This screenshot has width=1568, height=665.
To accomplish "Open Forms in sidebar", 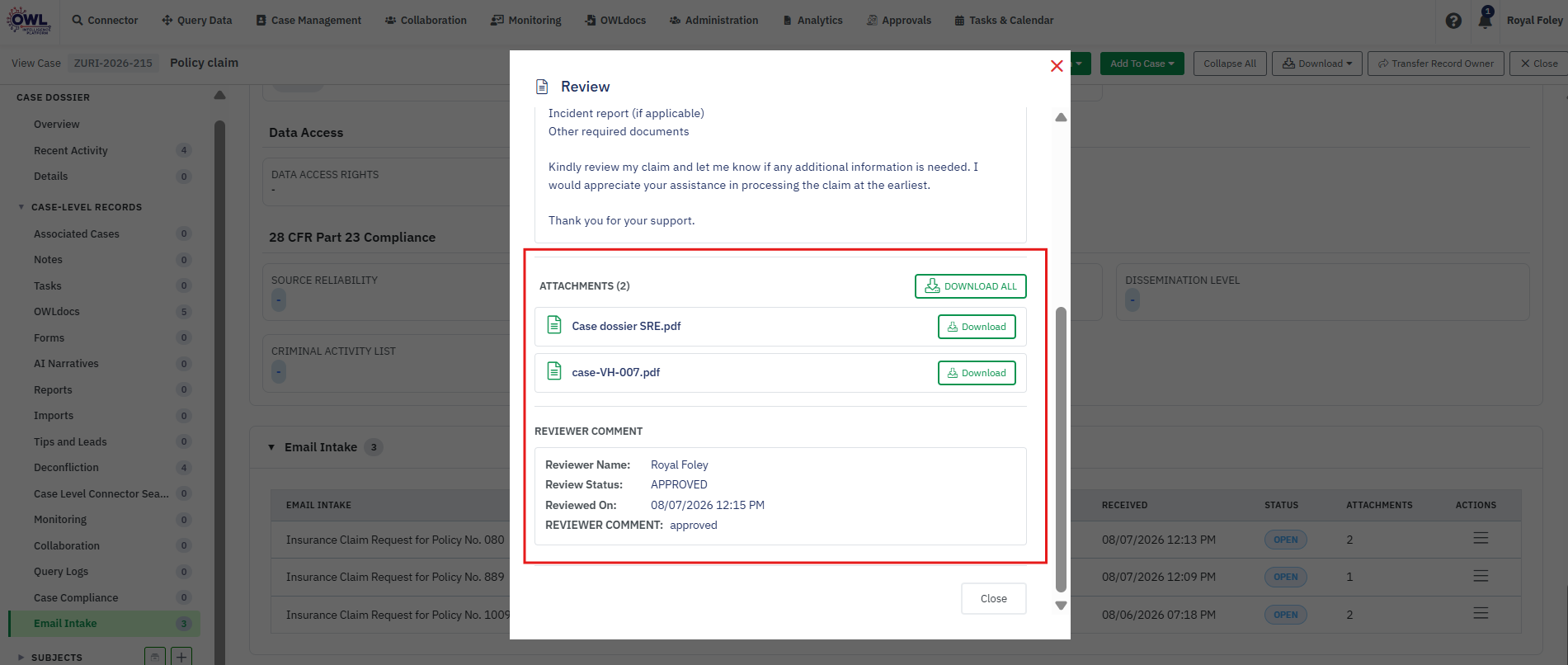I will [49, 338].
